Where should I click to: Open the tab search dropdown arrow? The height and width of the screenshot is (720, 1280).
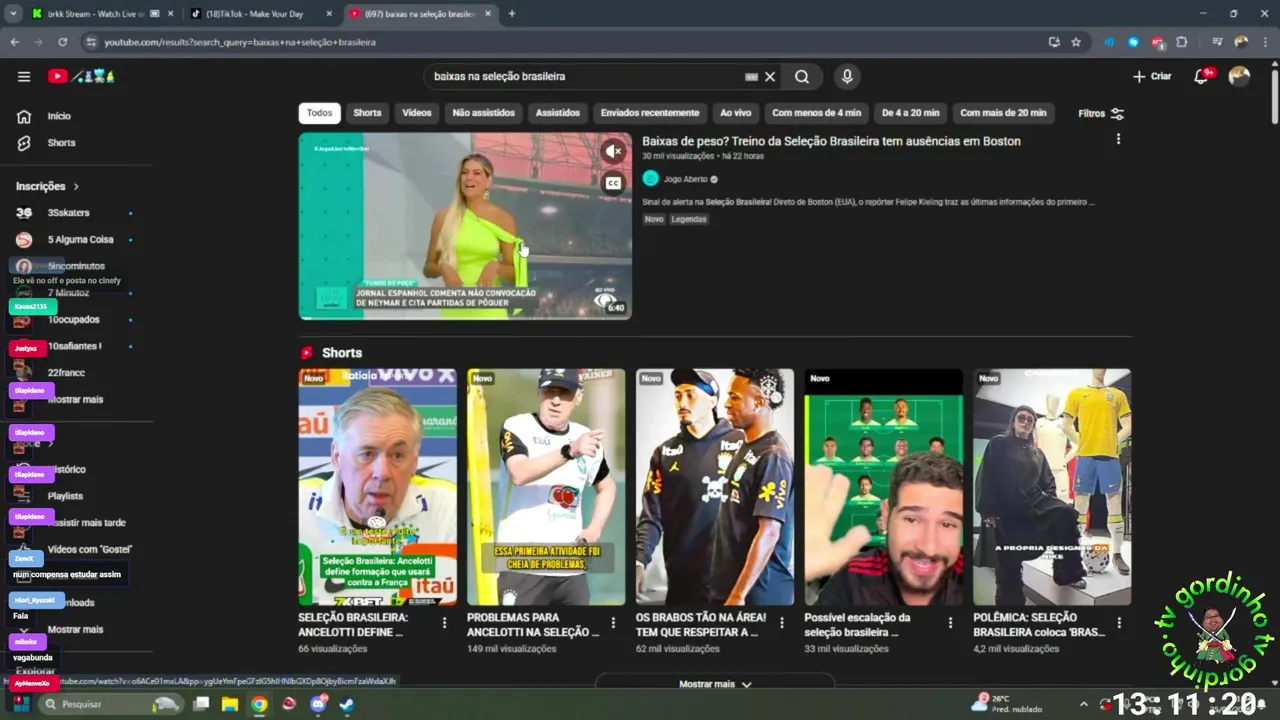(13, 14)
